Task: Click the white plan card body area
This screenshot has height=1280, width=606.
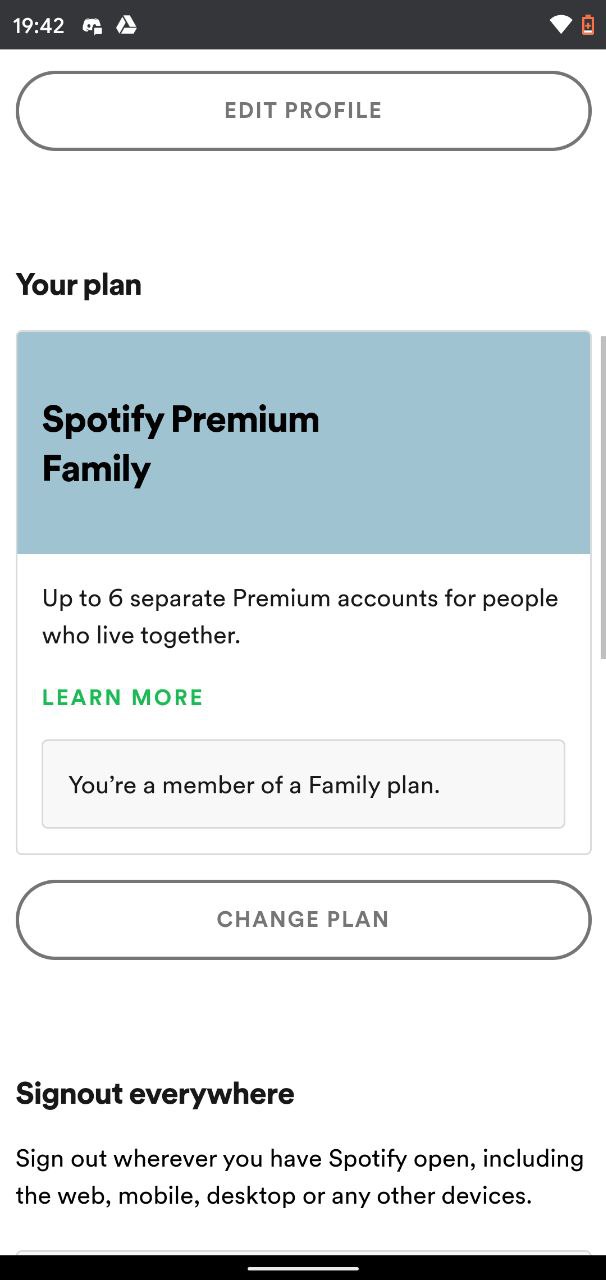Action: click(303, 704)
